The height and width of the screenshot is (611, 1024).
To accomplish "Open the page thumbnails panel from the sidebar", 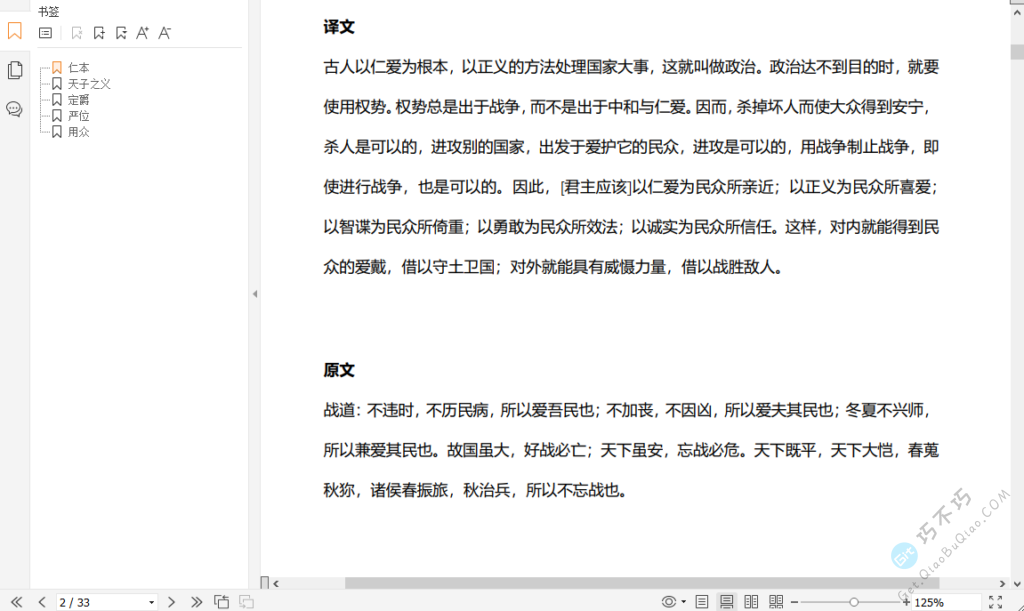I will 14,70.
